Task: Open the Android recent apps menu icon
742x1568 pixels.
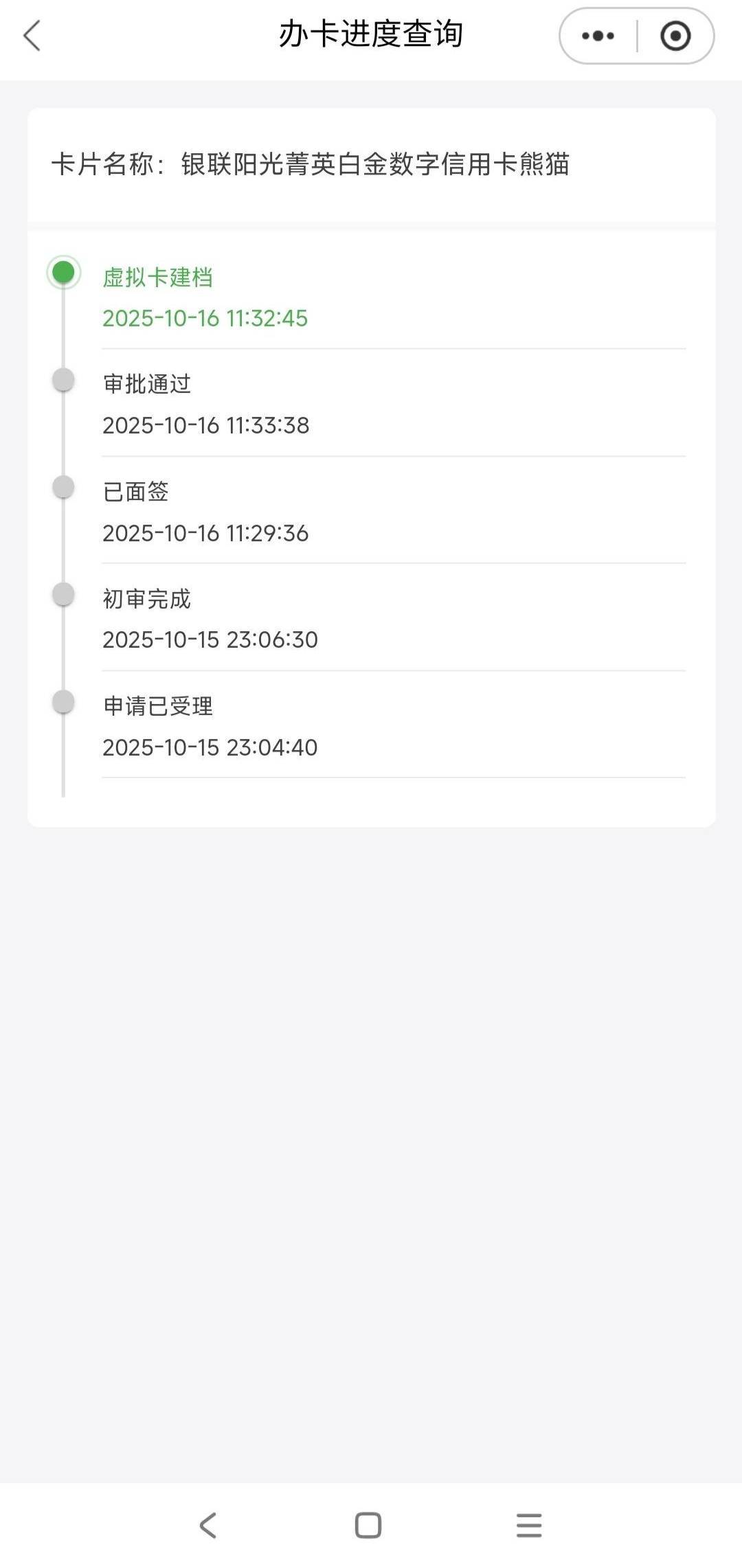Action: (x=529, y=1525)
